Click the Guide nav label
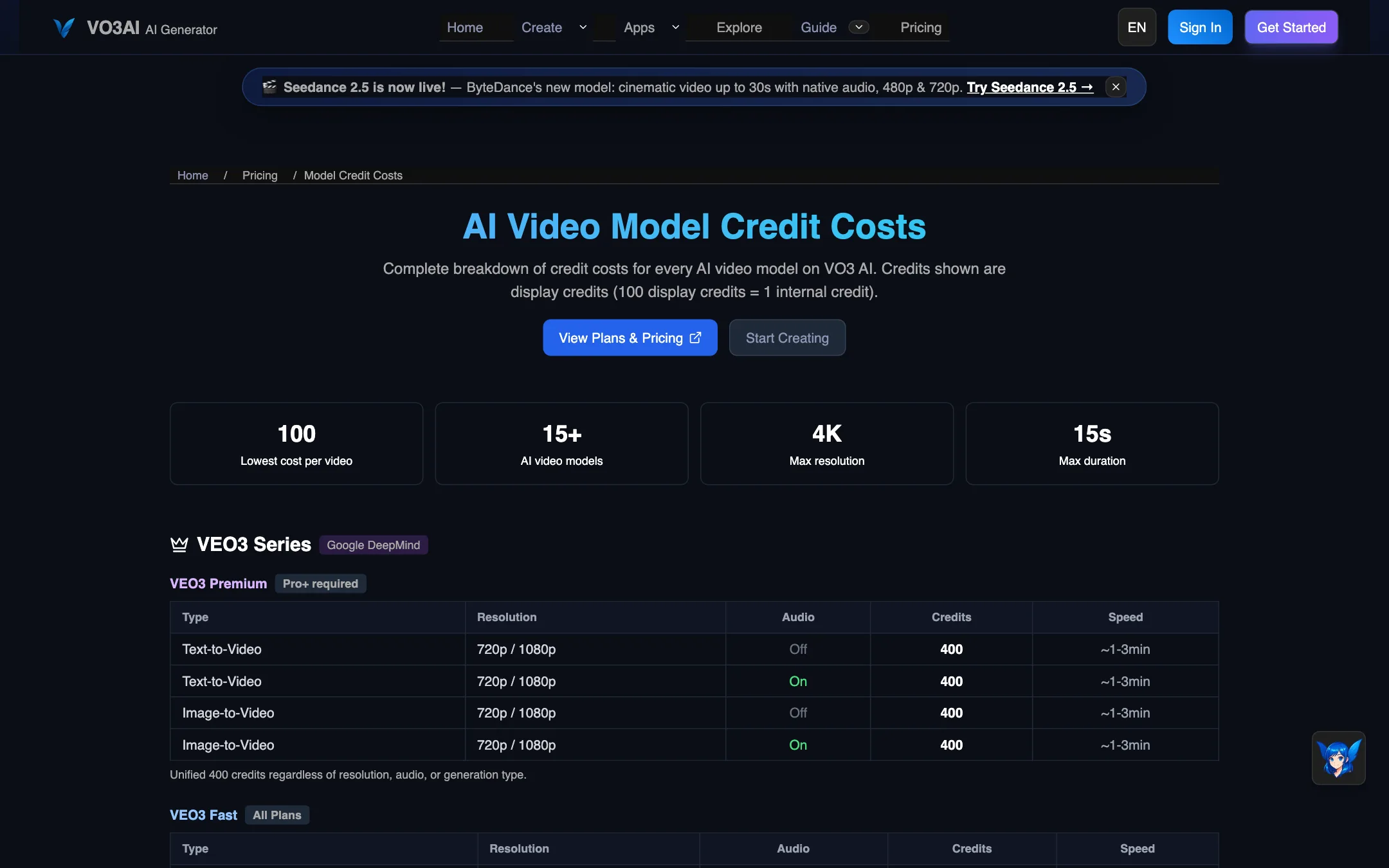This screenshot has width=1389, height=868. 818,27
